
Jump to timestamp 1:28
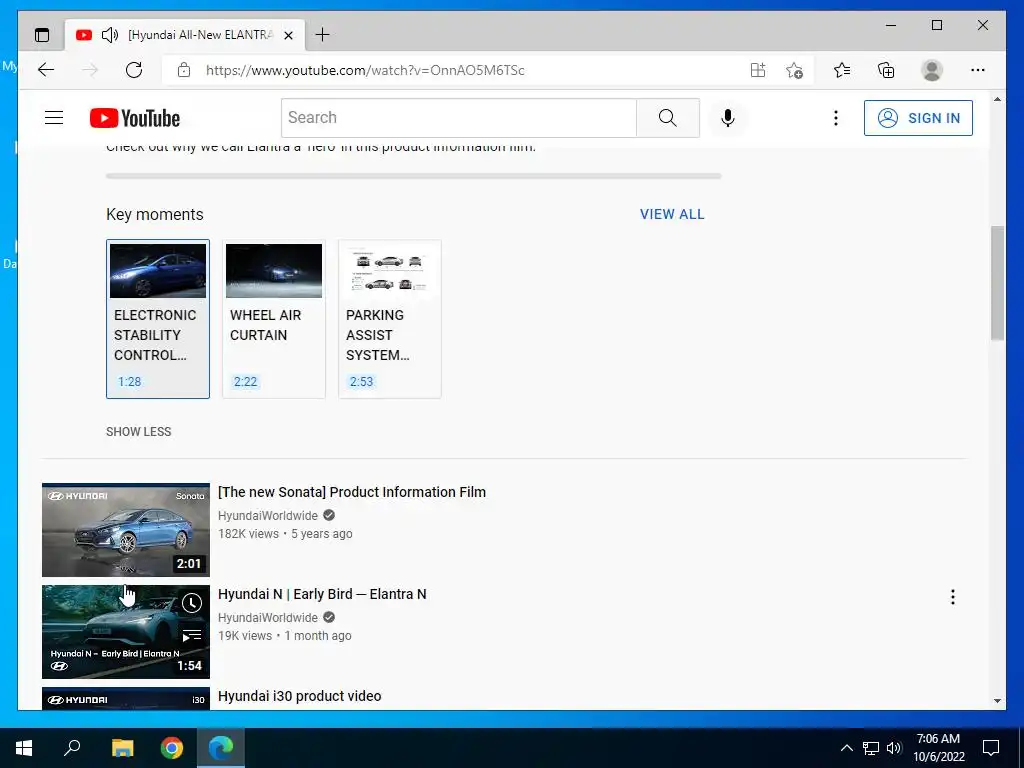point(129,381)
